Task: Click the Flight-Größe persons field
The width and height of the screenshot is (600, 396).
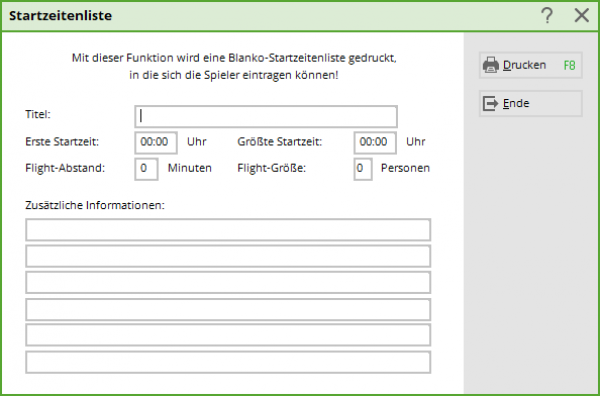Action: pos(363,169)
